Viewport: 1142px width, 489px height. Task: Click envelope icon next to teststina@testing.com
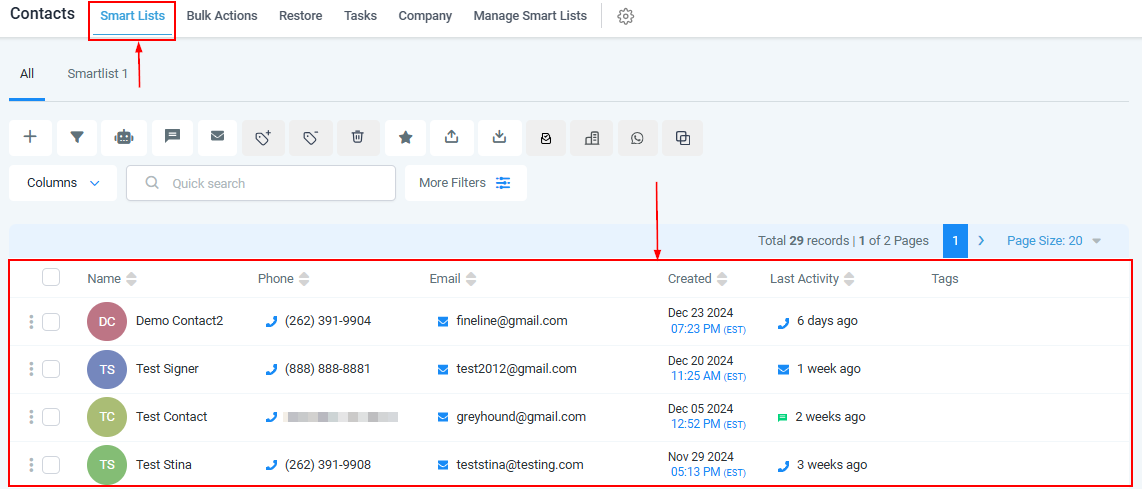[x=443, y=466]
